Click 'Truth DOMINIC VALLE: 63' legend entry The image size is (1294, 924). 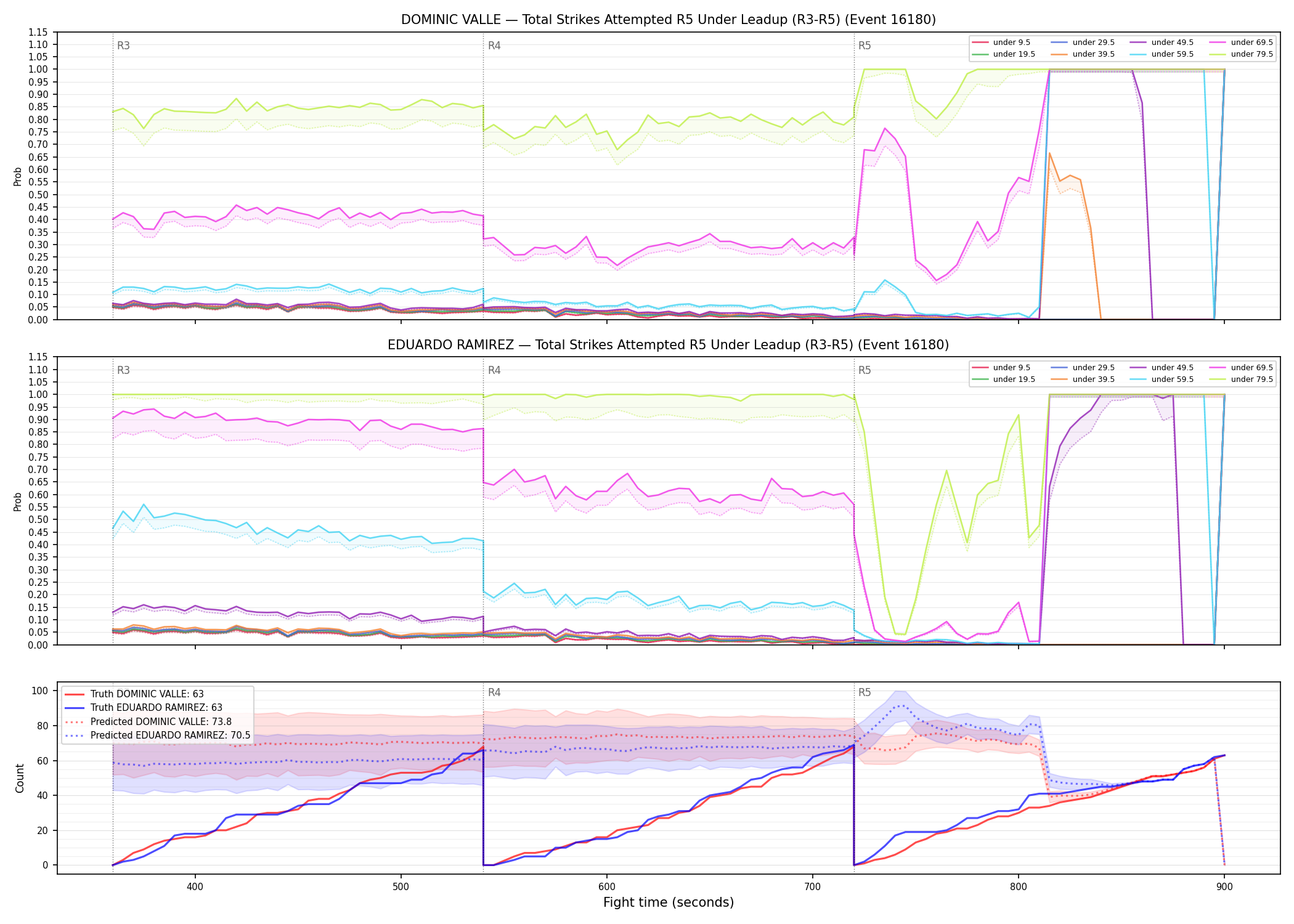[x=134, y=694]
